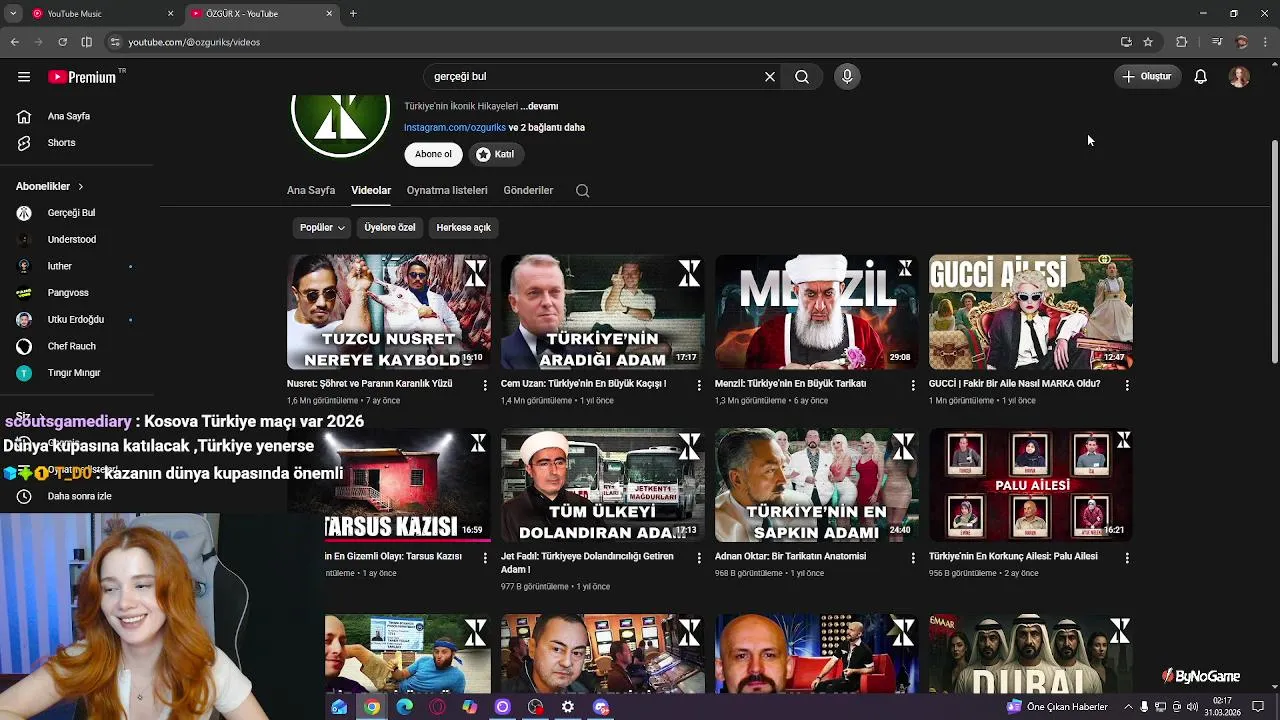Open the Jet Fadıl video title

pos(587,563)
